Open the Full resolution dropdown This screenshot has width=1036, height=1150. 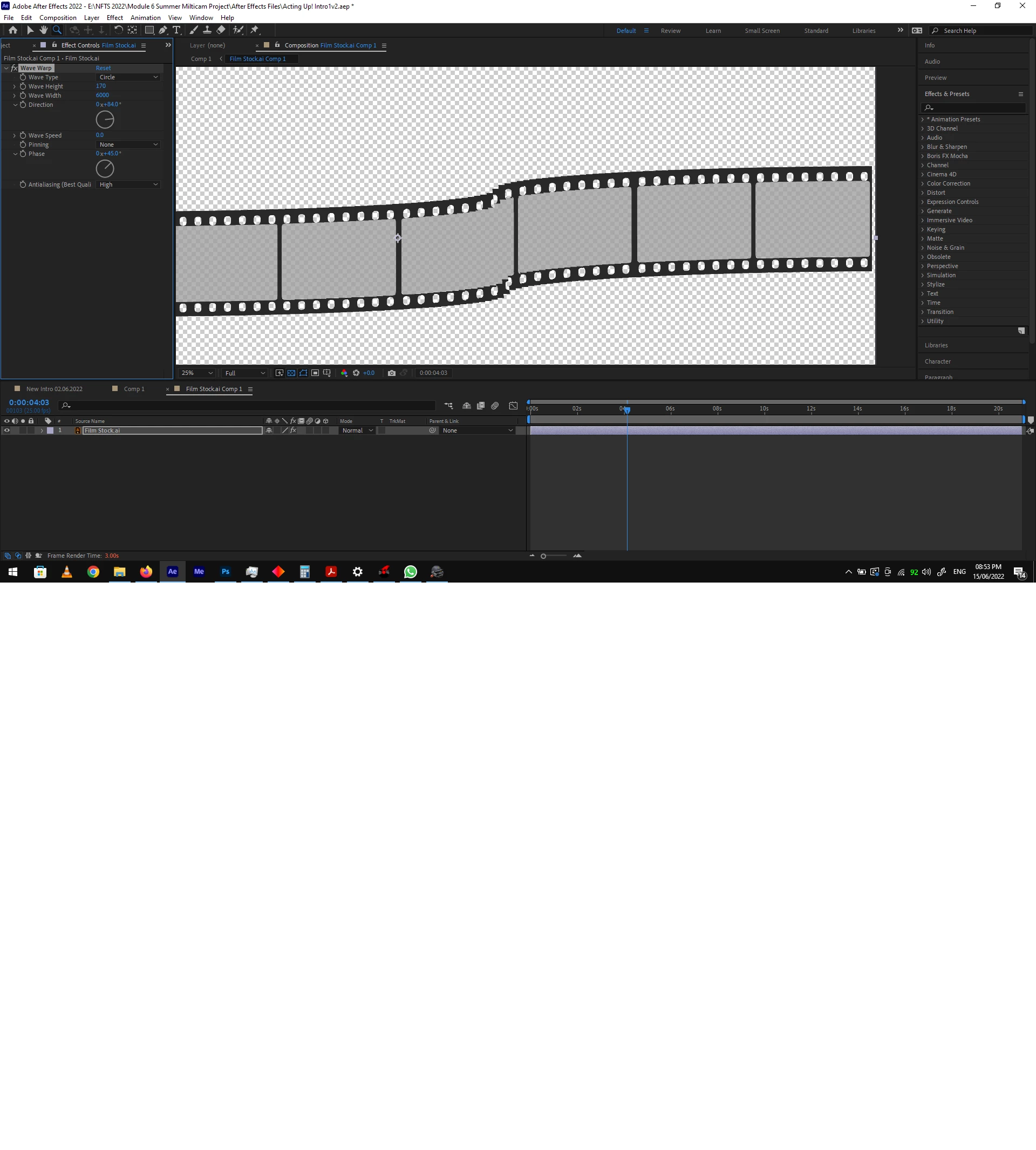click(245, 373)
